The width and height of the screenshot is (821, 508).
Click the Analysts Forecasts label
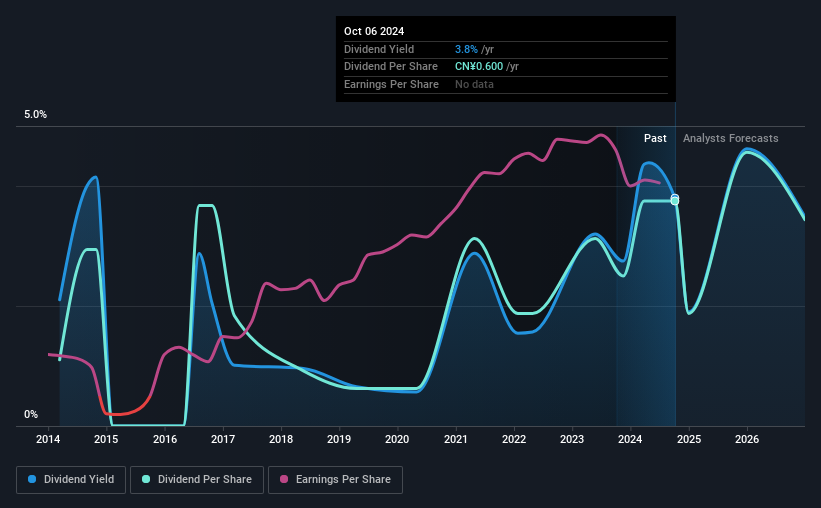pos(730,138)
